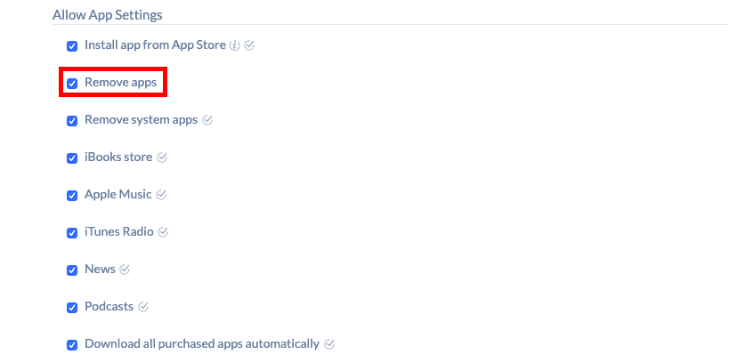The height and width of the screenshot is (362, 730).
Task: Toggle the Apple Music checkbox
Action: [72, 195]
